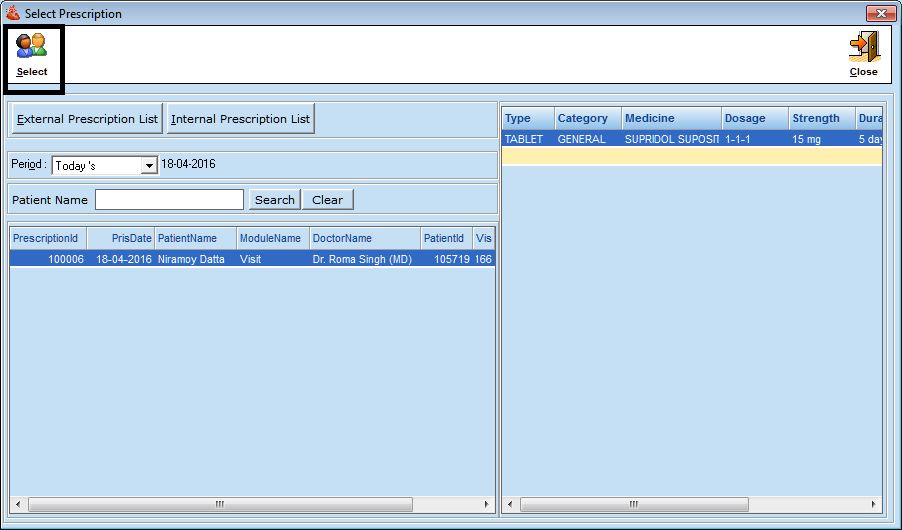The image size is (902, 530).
Task: Click the app icon in title bar
Action: 13,14
